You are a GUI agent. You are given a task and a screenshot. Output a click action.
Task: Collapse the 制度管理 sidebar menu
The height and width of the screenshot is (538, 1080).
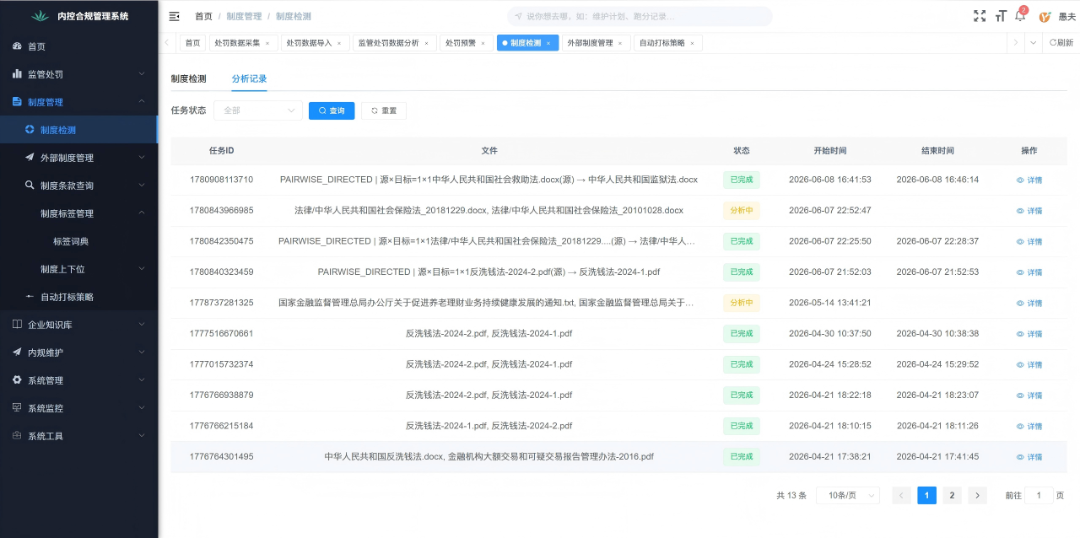pyautogui.click(x=79, y=102)
